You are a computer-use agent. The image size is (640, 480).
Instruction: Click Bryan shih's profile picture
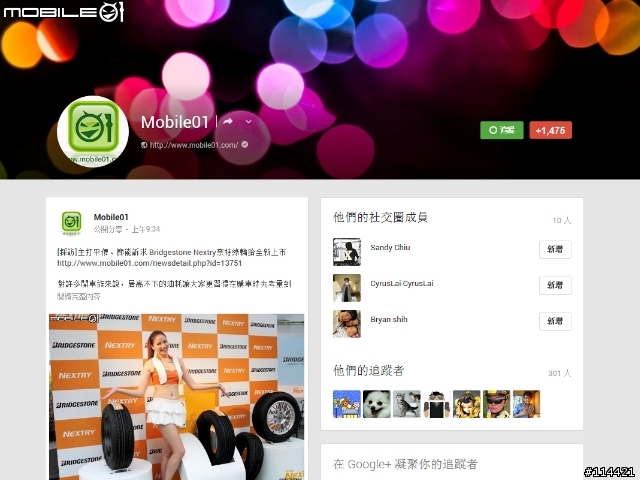[x=347, y=324]
